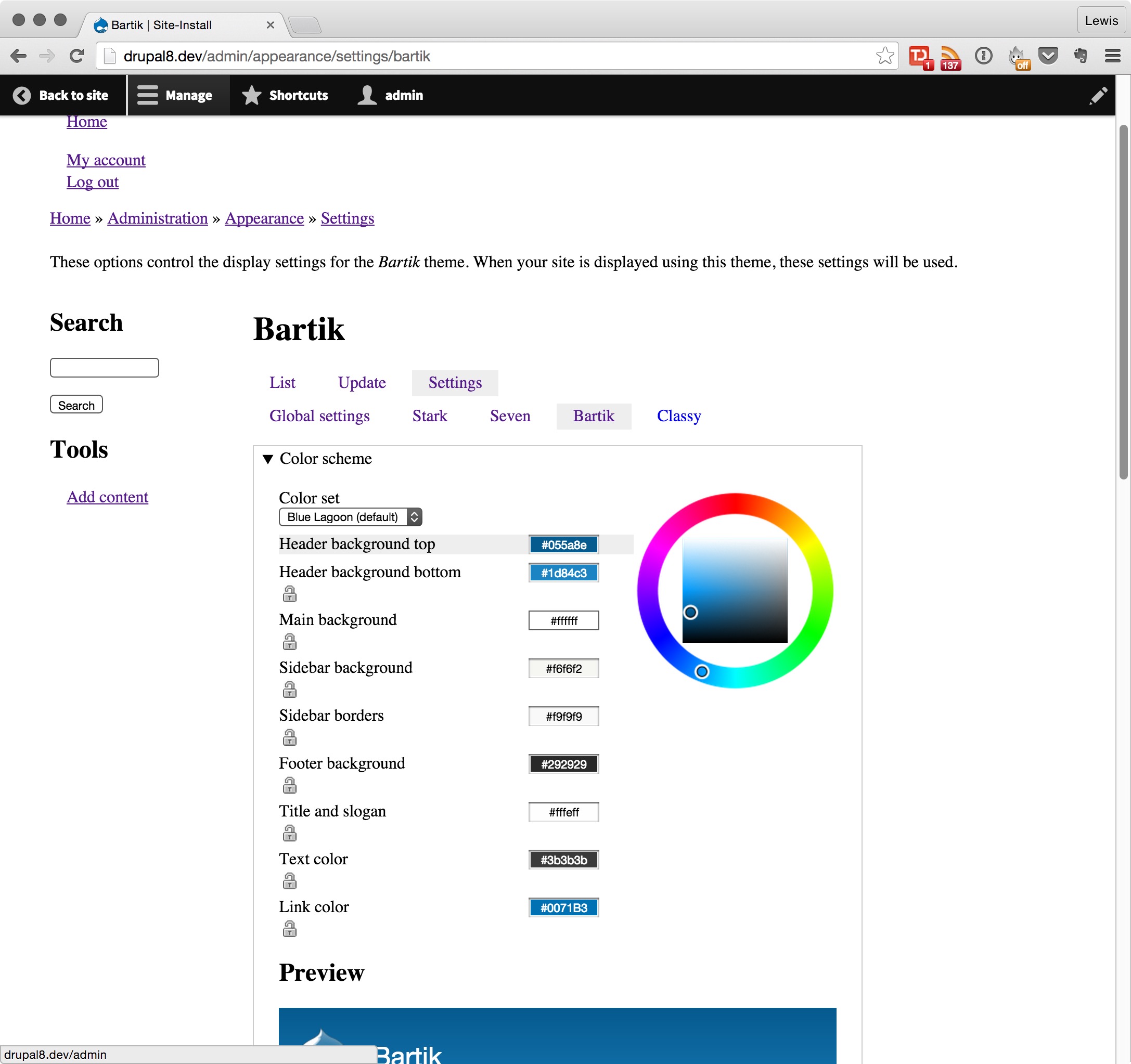Click the Footer background #292929 field
Screen dimensions: 1131x1064
(x=563, y=764)
